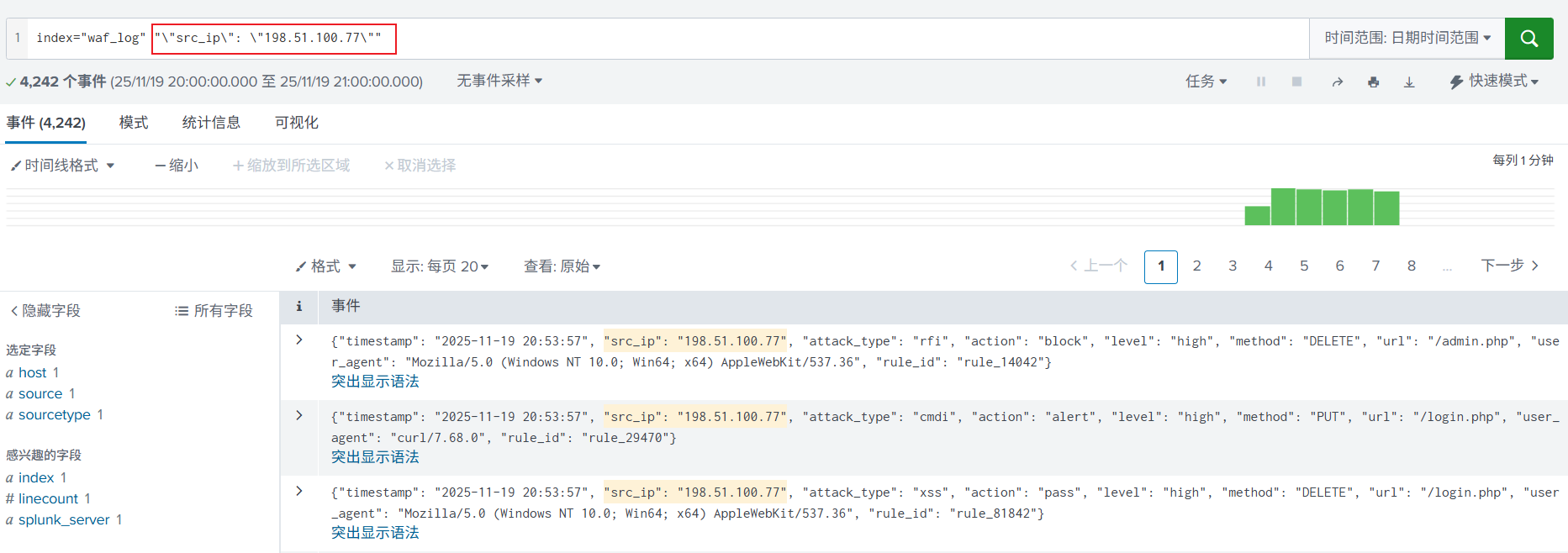
Task: Open the all fields (所有字段) list
Action: tap(214, 311)
